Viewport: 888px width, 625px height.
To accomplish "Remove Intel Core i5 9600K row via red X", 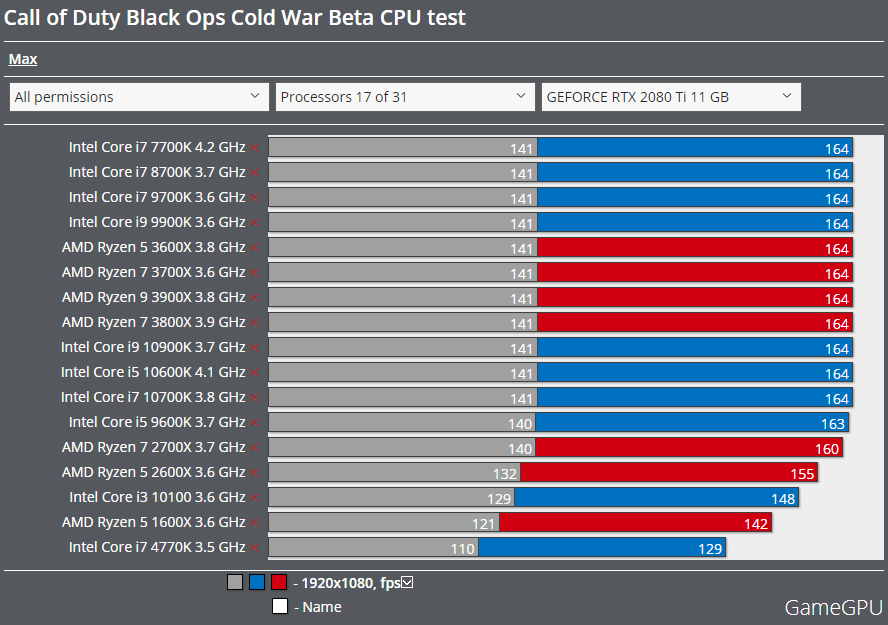I will [254, 423].
